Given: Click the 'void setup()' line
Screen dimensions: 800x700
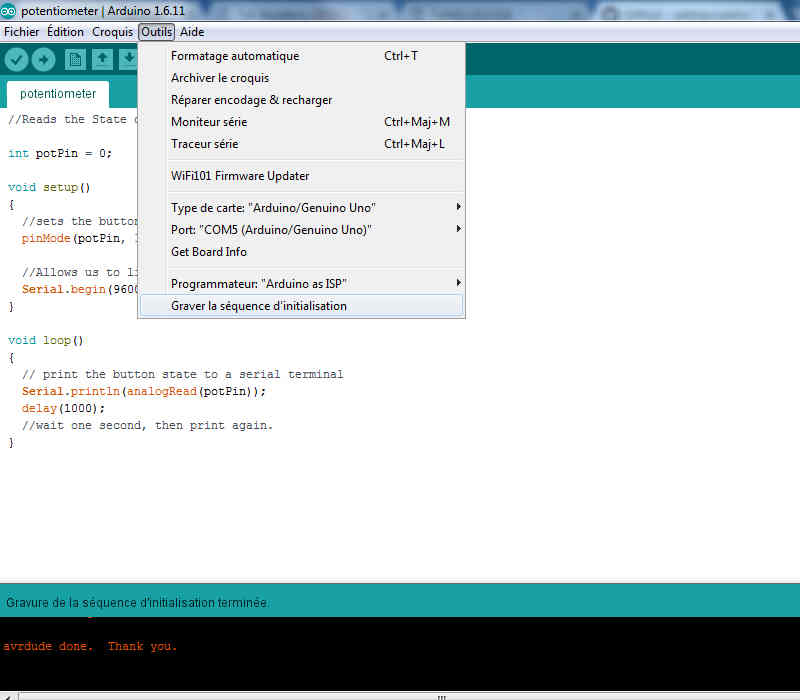Looking at the screenshot, I should (49, 187).
